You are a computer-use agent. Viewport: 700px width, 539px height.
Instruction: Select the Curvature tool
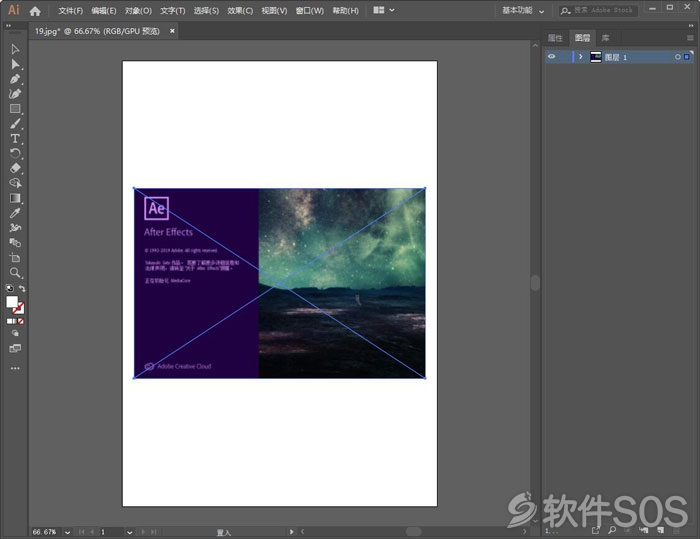pos(15,94)
